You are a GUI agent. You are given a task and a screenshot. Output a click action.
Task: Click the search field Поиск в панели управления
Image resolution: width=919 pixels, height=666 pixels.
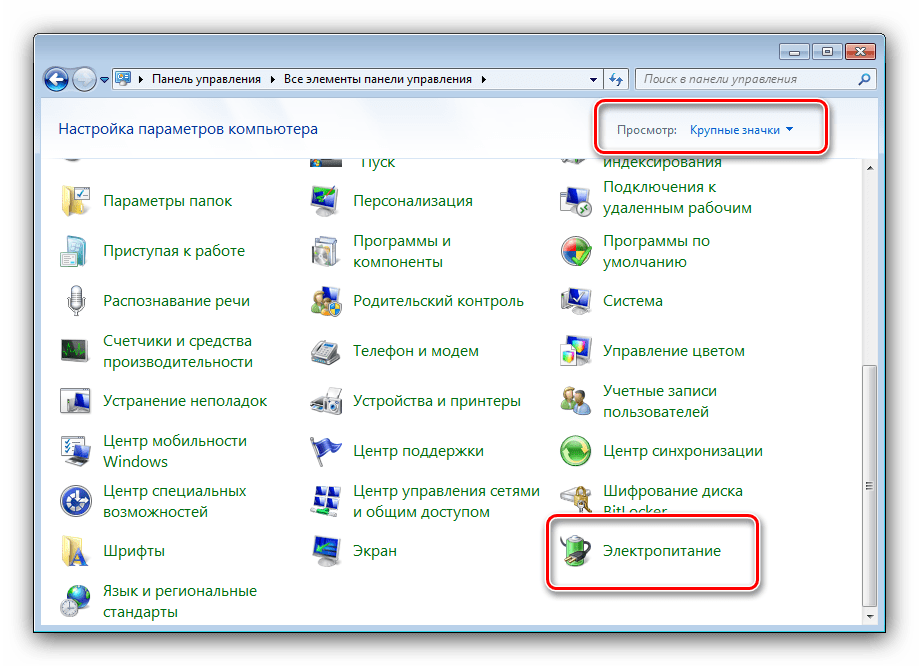tap(745, 79)
